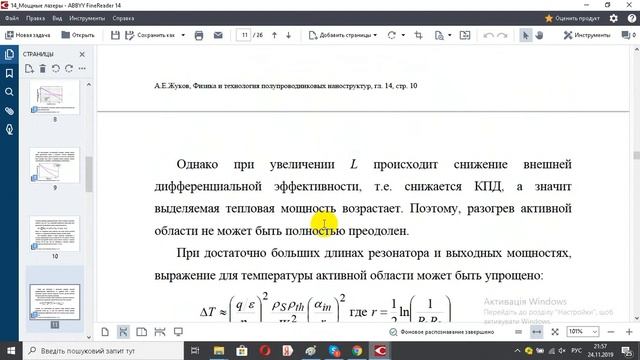
Task: Open the Tools menu in menu bar
Action: click(87, 18)
